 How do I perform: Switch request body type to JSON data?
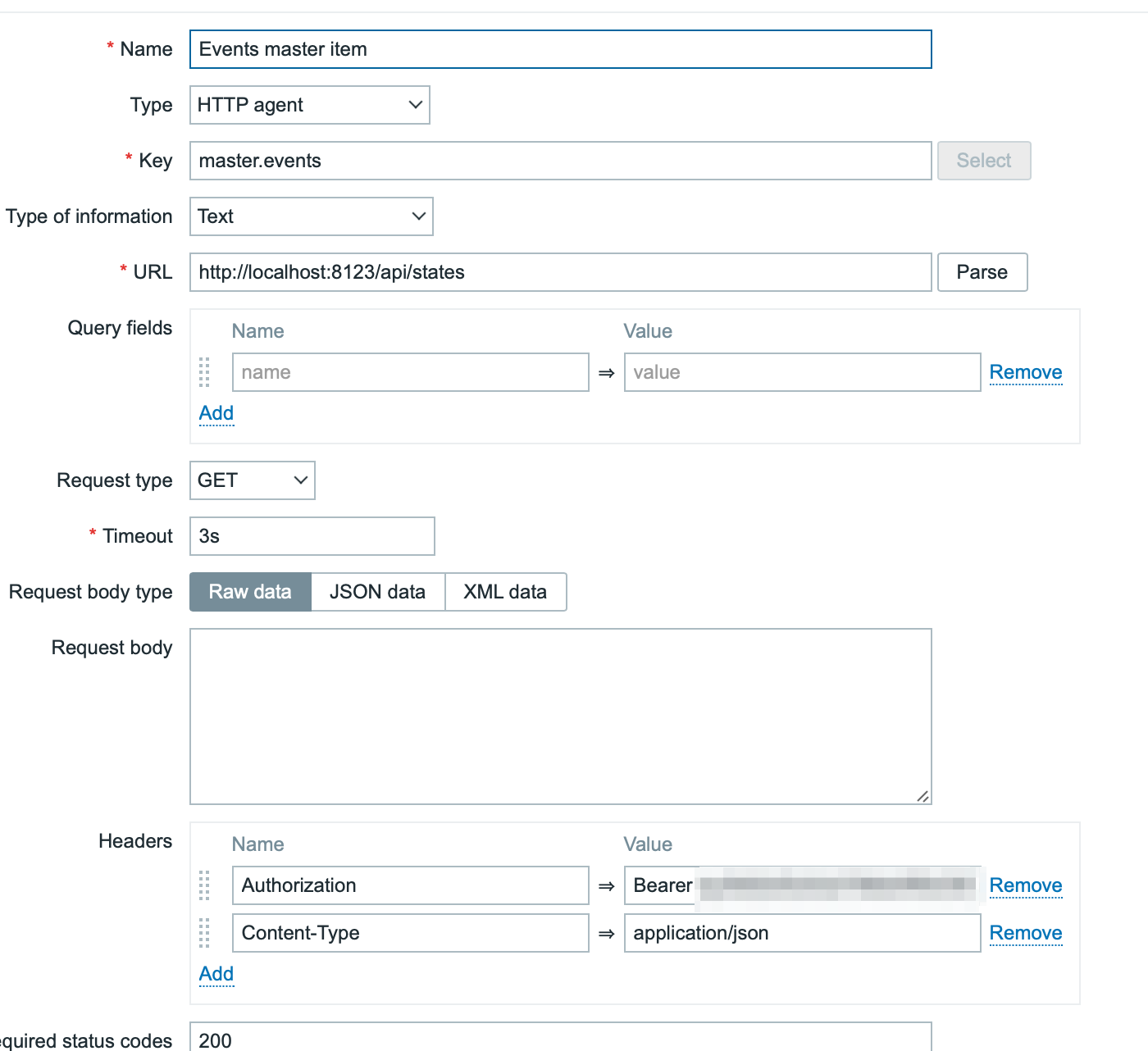point(377,592)
